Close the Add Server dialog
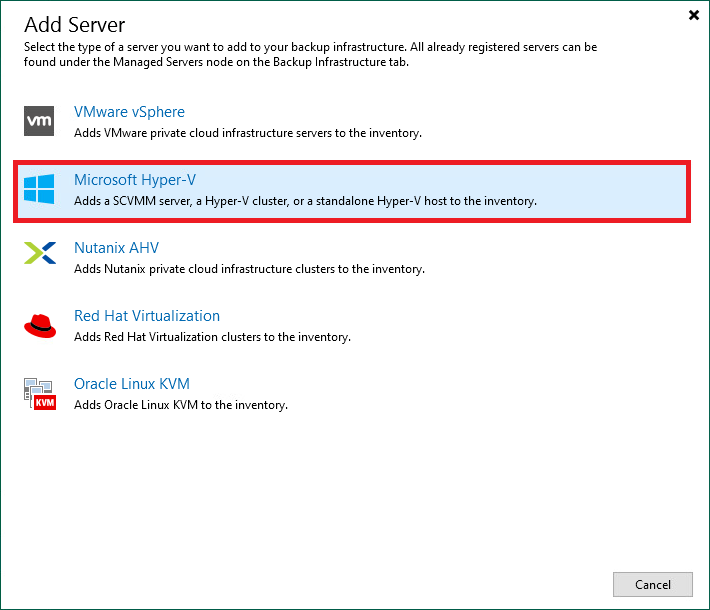The height and width of the screenshot is (610, 710). pyautogui.click(x=693, y=15)
